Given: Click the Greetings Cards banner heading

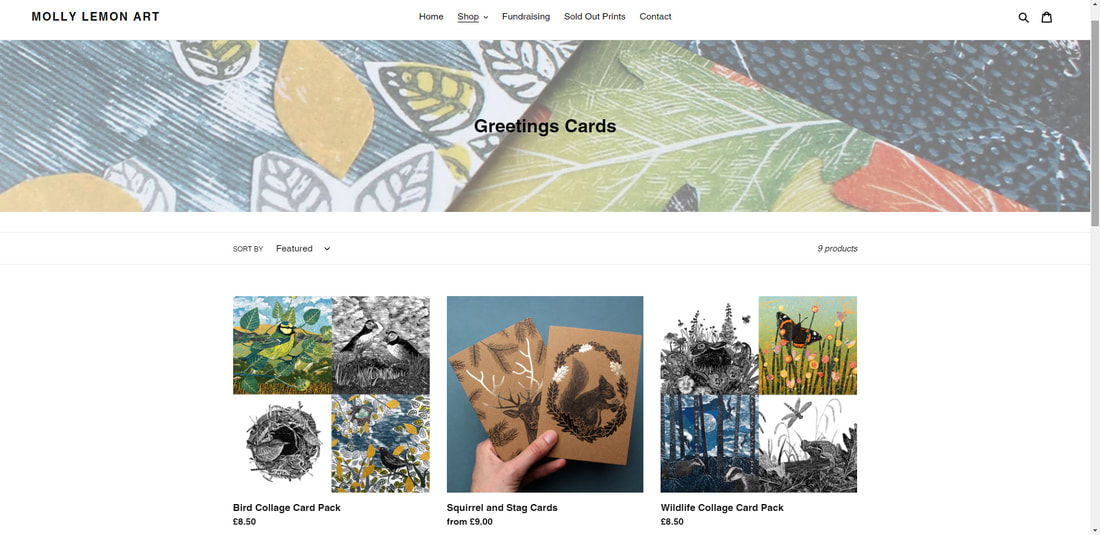Looking at the screenshot, I should point(545,126).
